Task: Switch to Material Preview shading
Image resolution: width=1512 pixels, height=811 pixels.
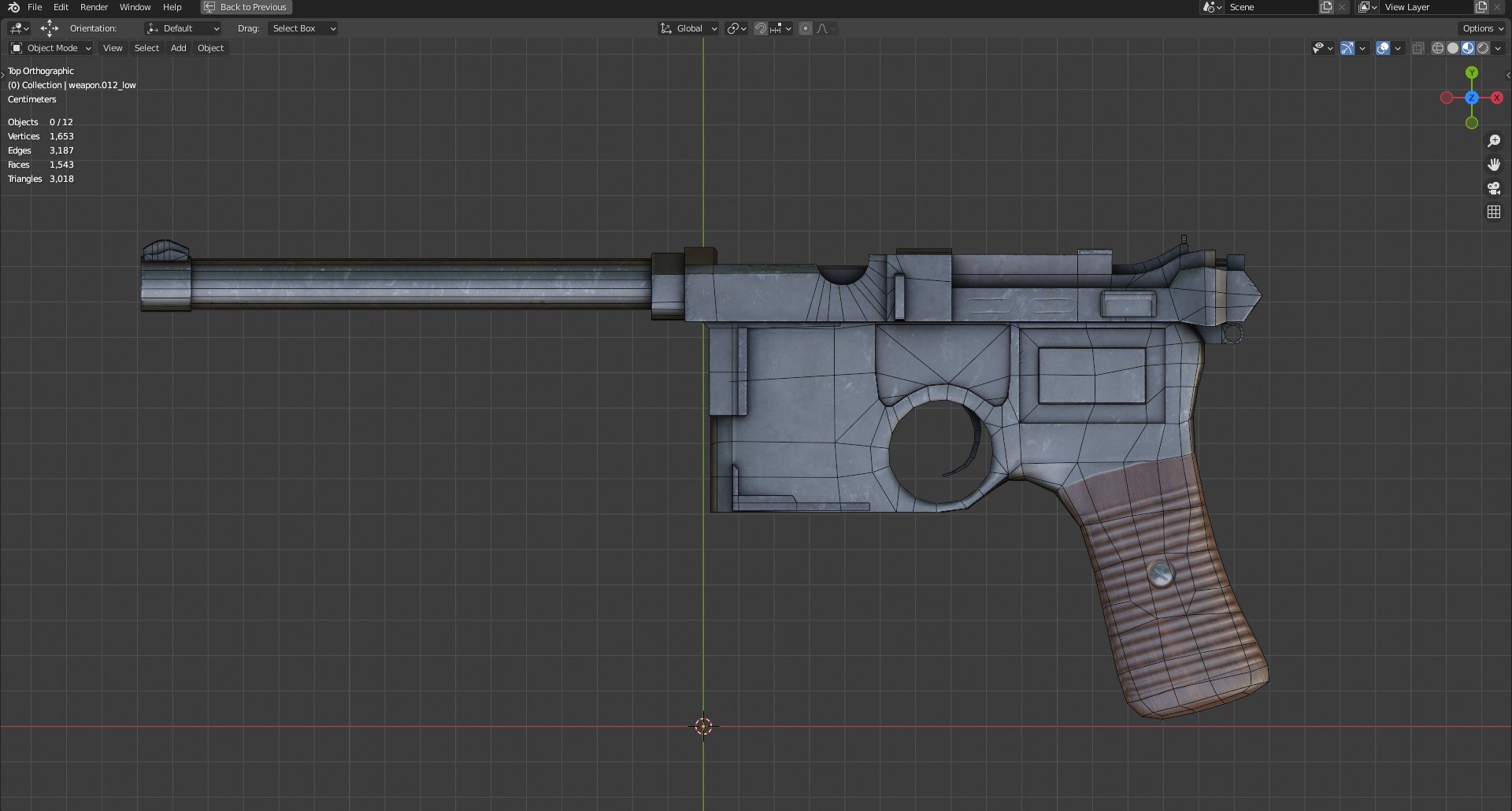Action: [x=1468, y=48]
